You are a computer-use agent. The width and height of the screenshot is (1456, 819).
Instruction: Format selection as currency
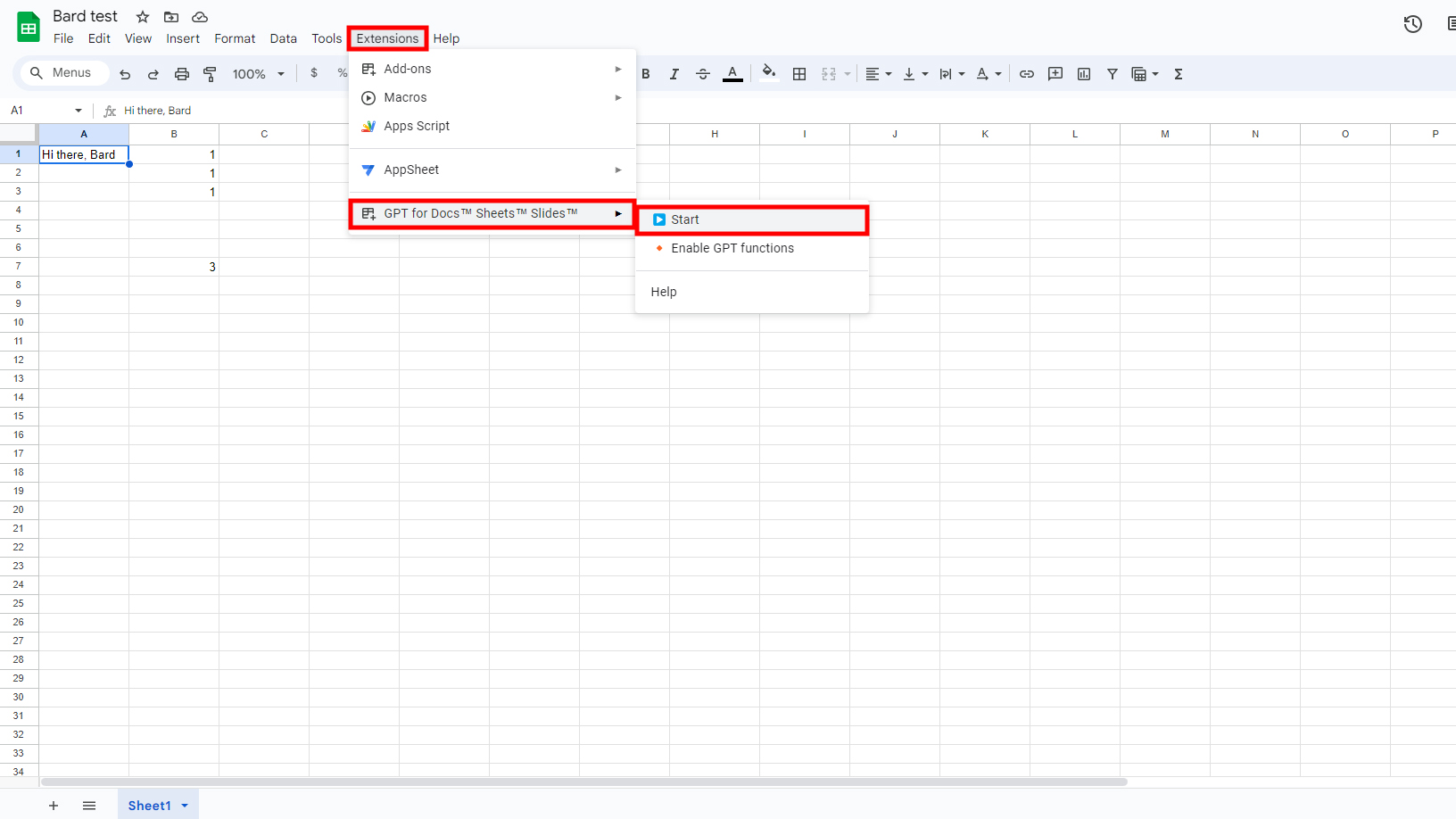tap(314, 73)
